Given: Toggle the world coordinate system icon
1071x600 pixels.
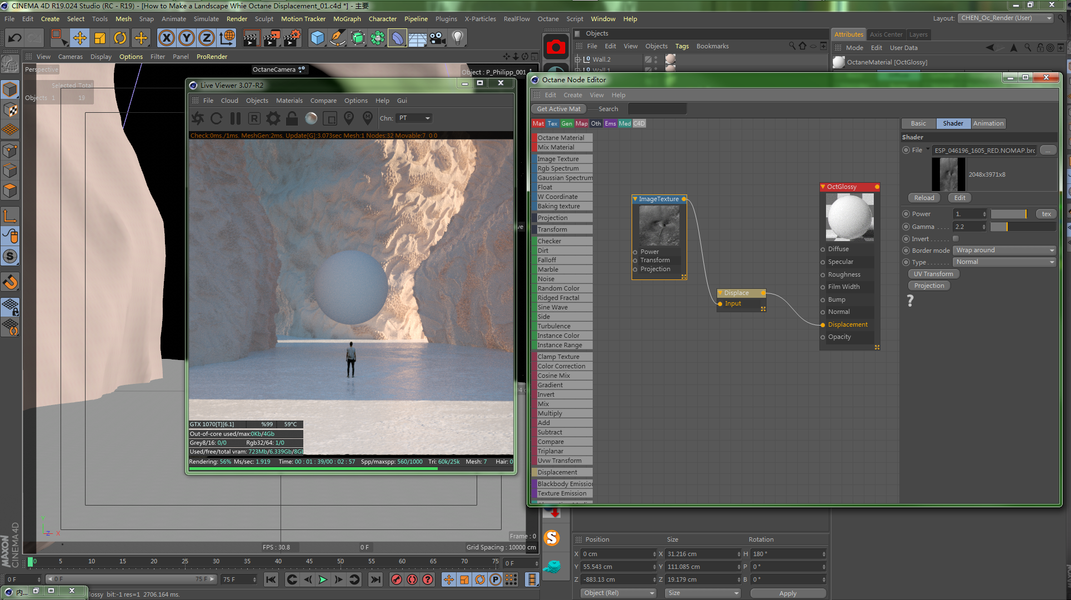Looking at the screenshot, I should (x=227, y=38).
